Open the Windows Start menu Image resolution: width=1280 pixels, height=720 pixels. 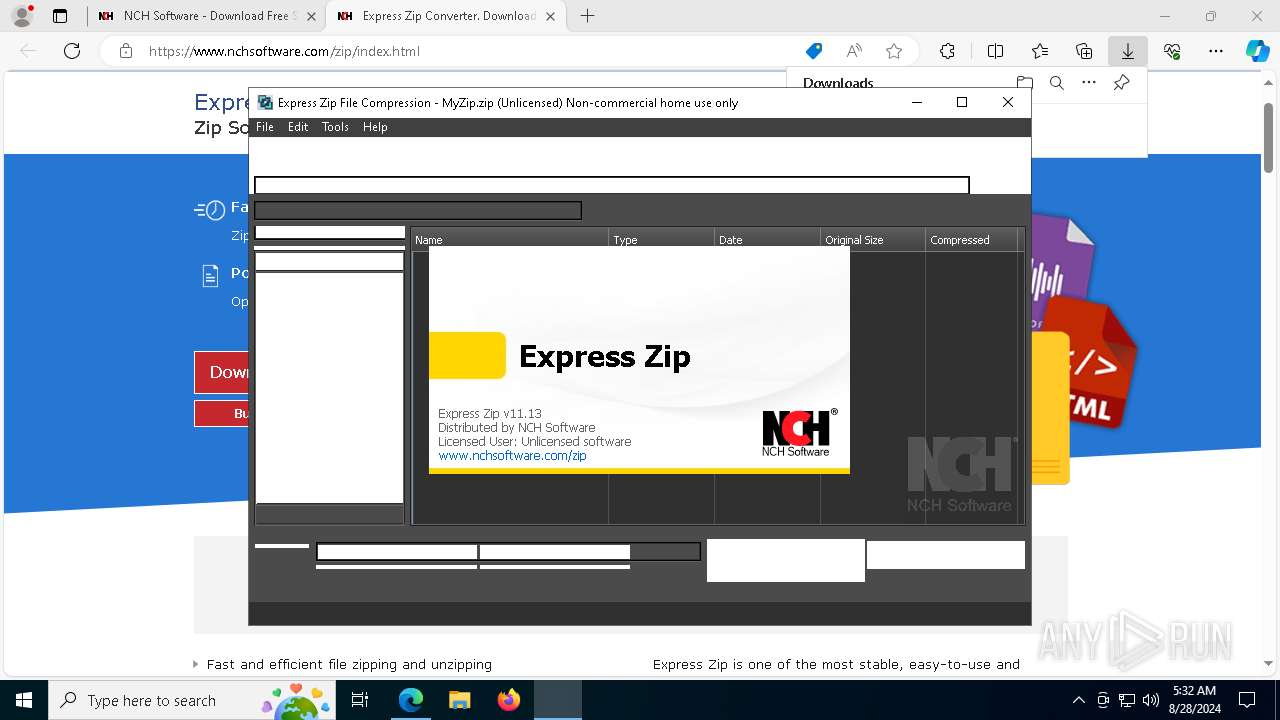[24, 700]
